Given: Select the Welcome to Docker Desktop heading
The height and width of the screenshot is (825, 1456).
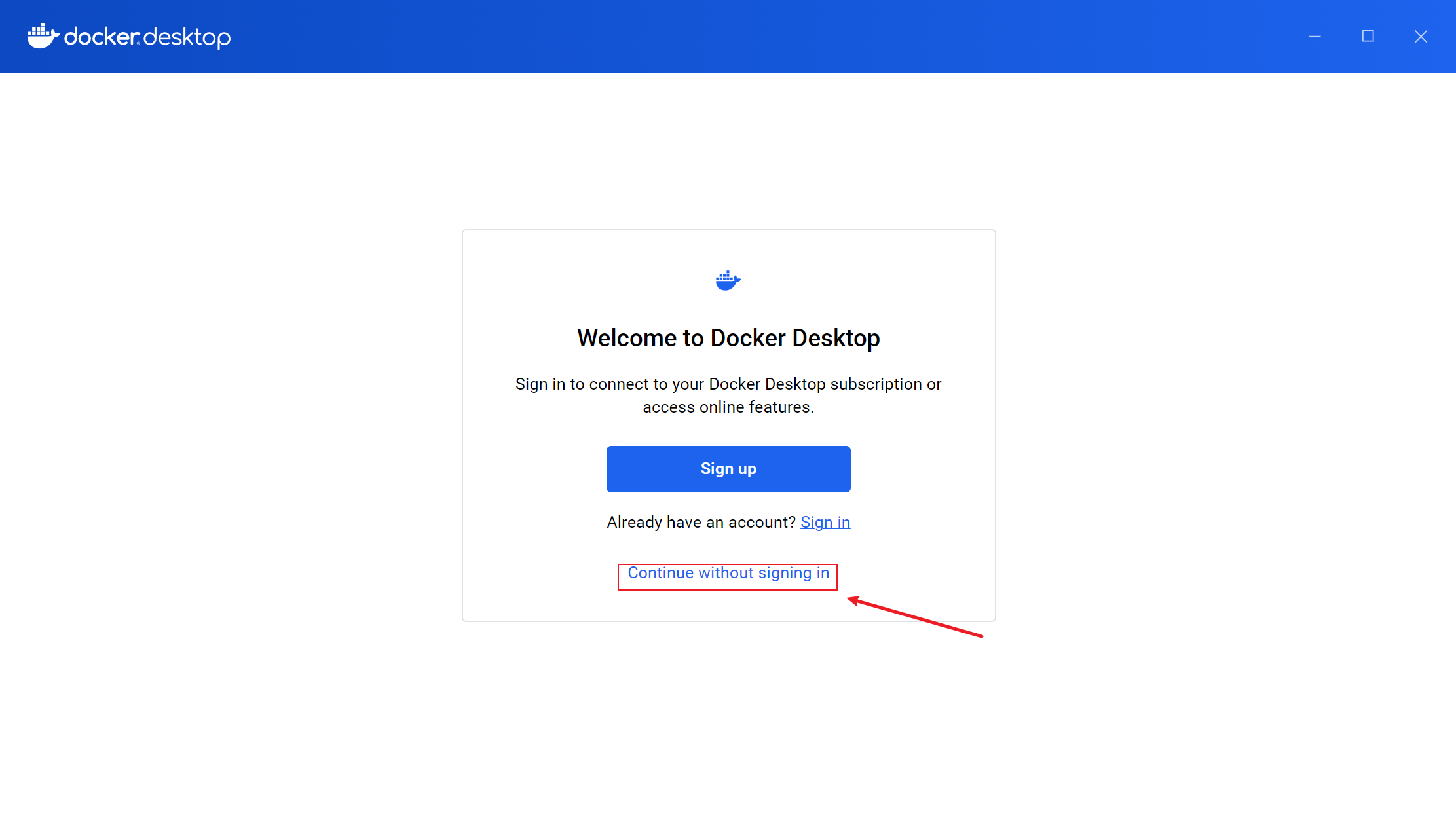Looking at the screenshot, I should point(728,338).
